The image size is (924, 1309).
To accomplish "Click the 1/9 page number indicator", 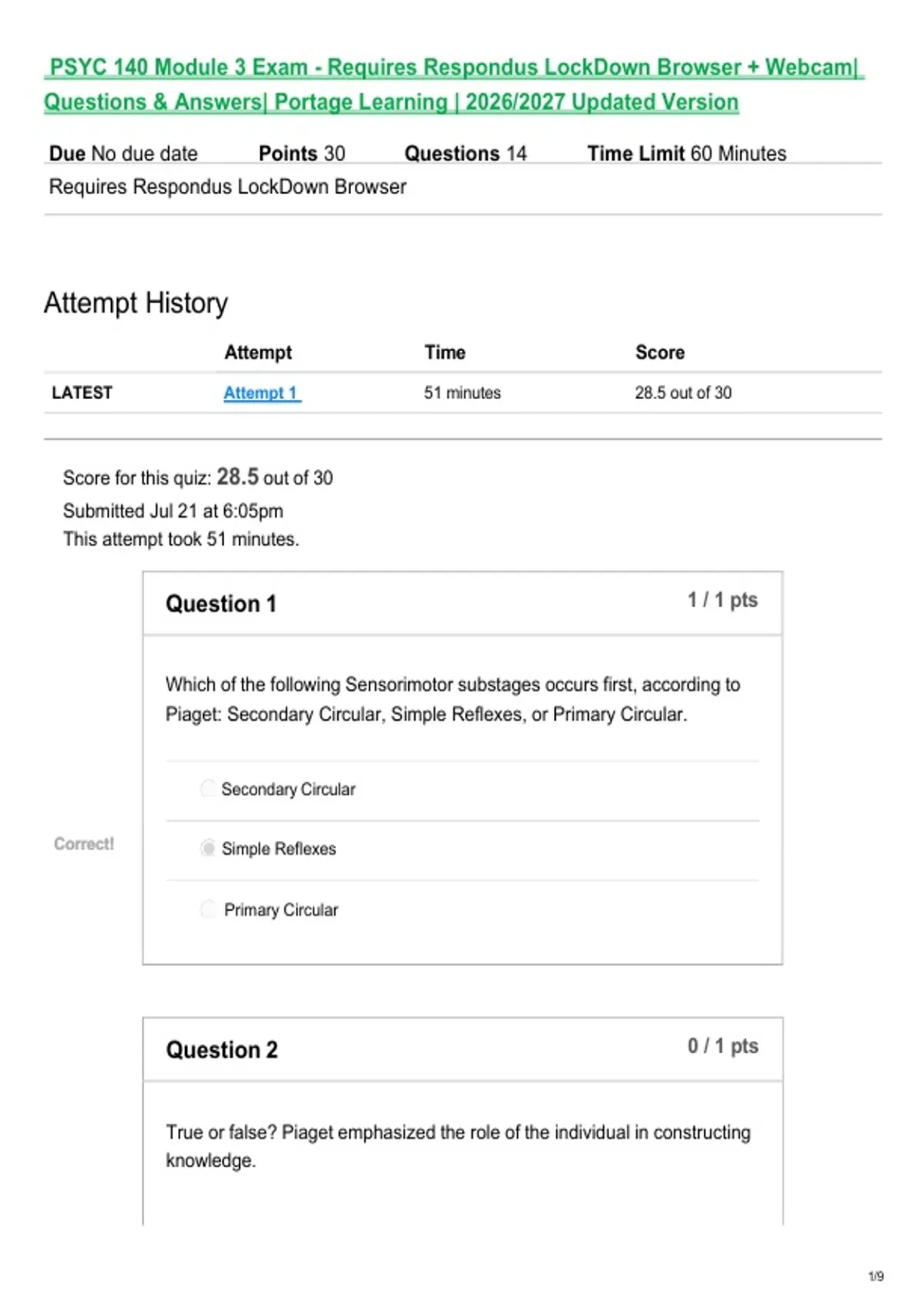I will (x=876, y=1277).
